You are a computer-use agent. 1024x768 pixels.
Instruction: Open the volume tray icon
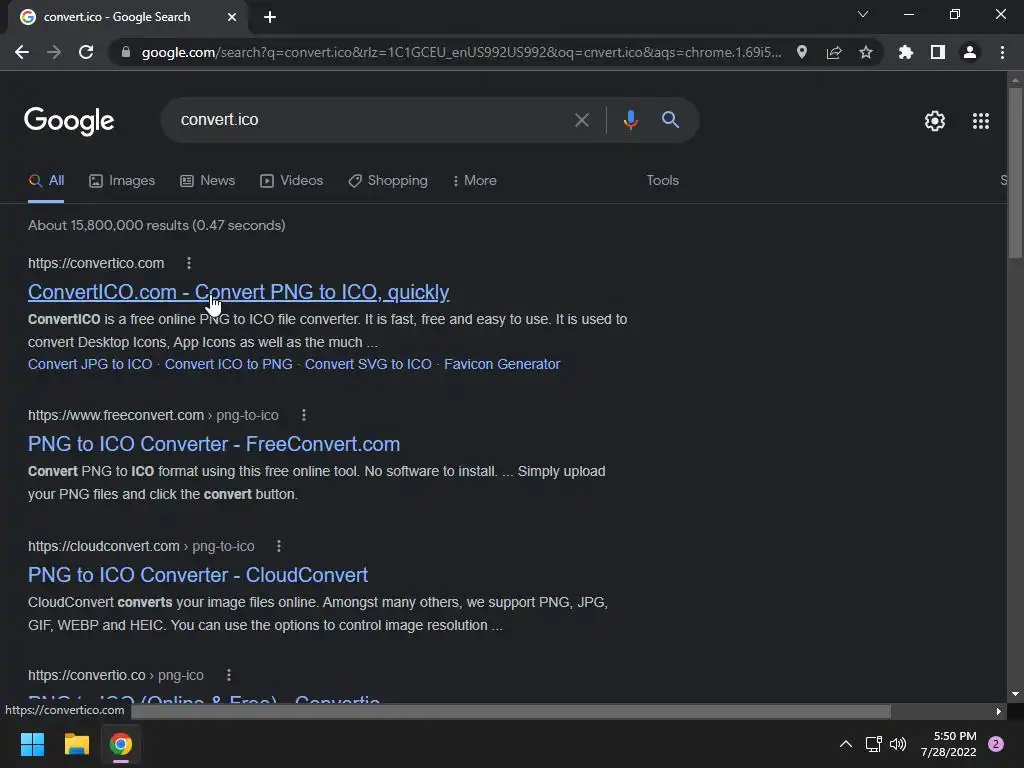898,744
